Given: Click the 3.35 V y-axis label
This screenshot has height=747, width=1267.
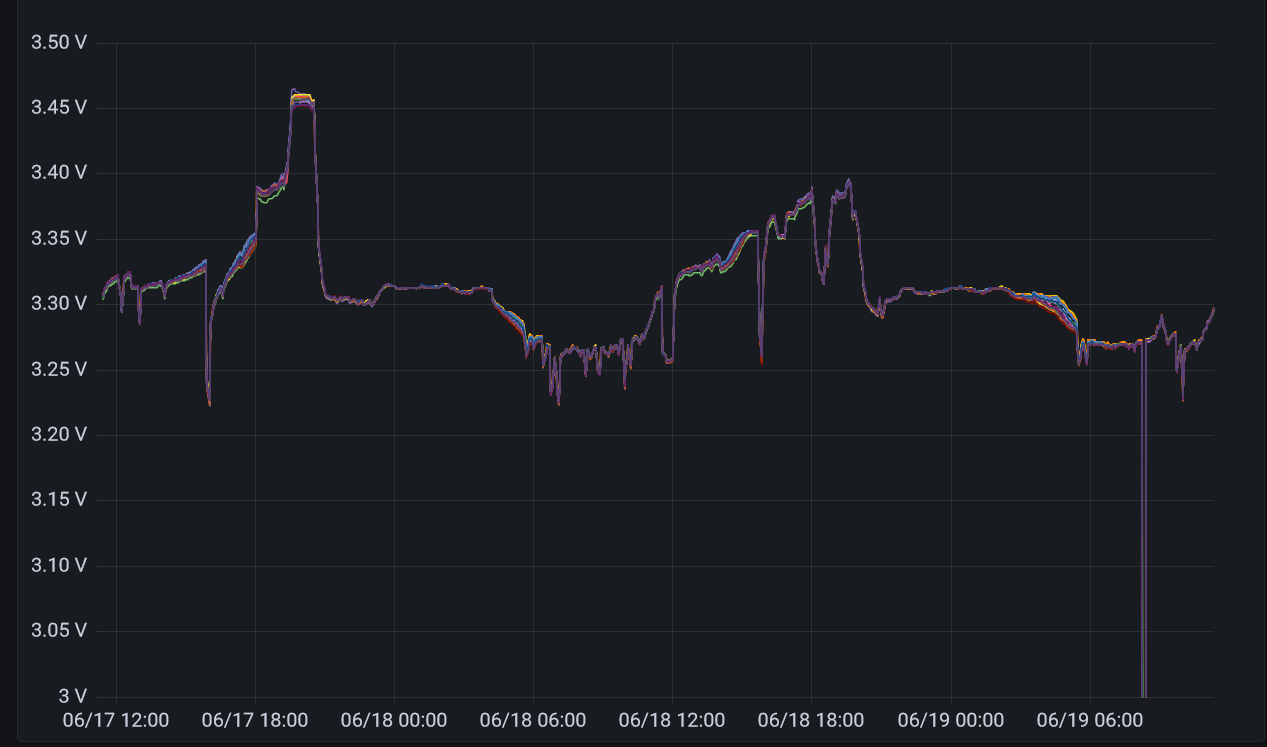Looking at the screenshot, I should [59, 238].
